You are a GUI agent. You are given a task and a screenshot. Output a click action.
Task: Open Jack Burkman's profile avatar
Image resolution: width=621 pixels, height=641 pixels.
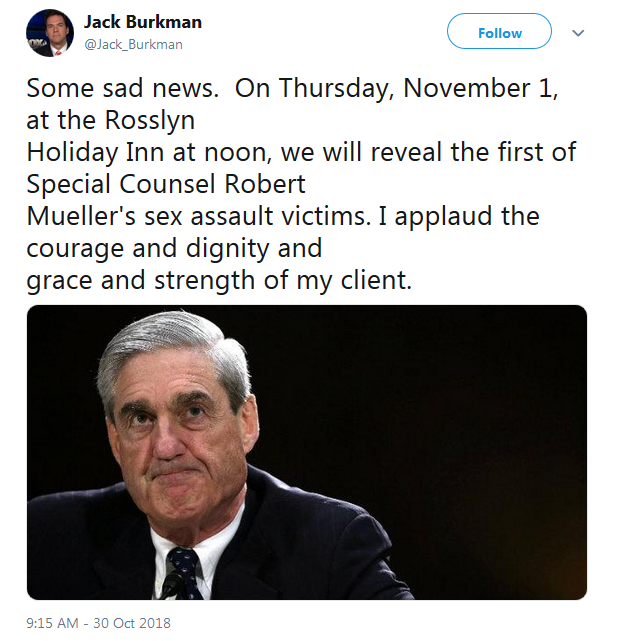[x=50, y=33]
